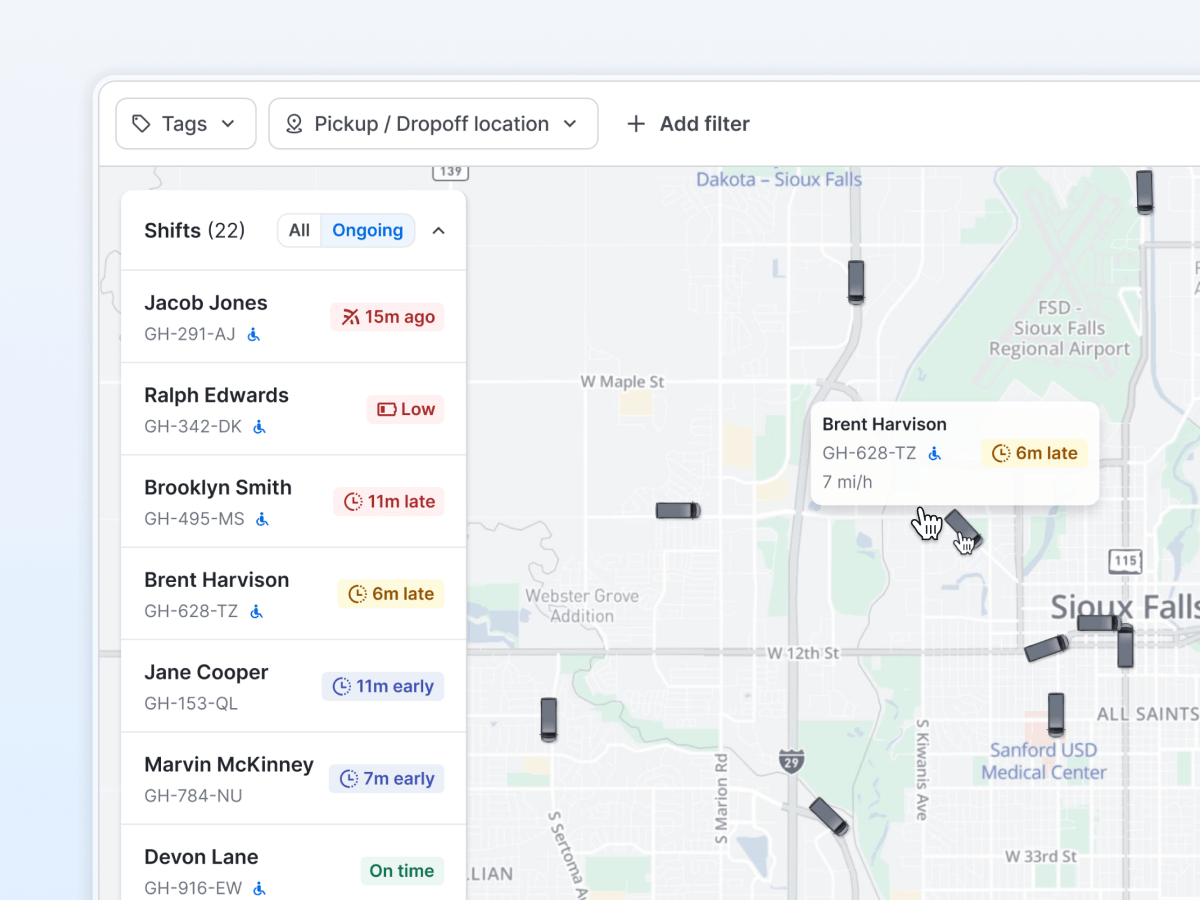The height and width of the screenshot is (900, 1200).
Task: Click the wheelchair icon next to GH-342-DK
Action: coord(260,427)
